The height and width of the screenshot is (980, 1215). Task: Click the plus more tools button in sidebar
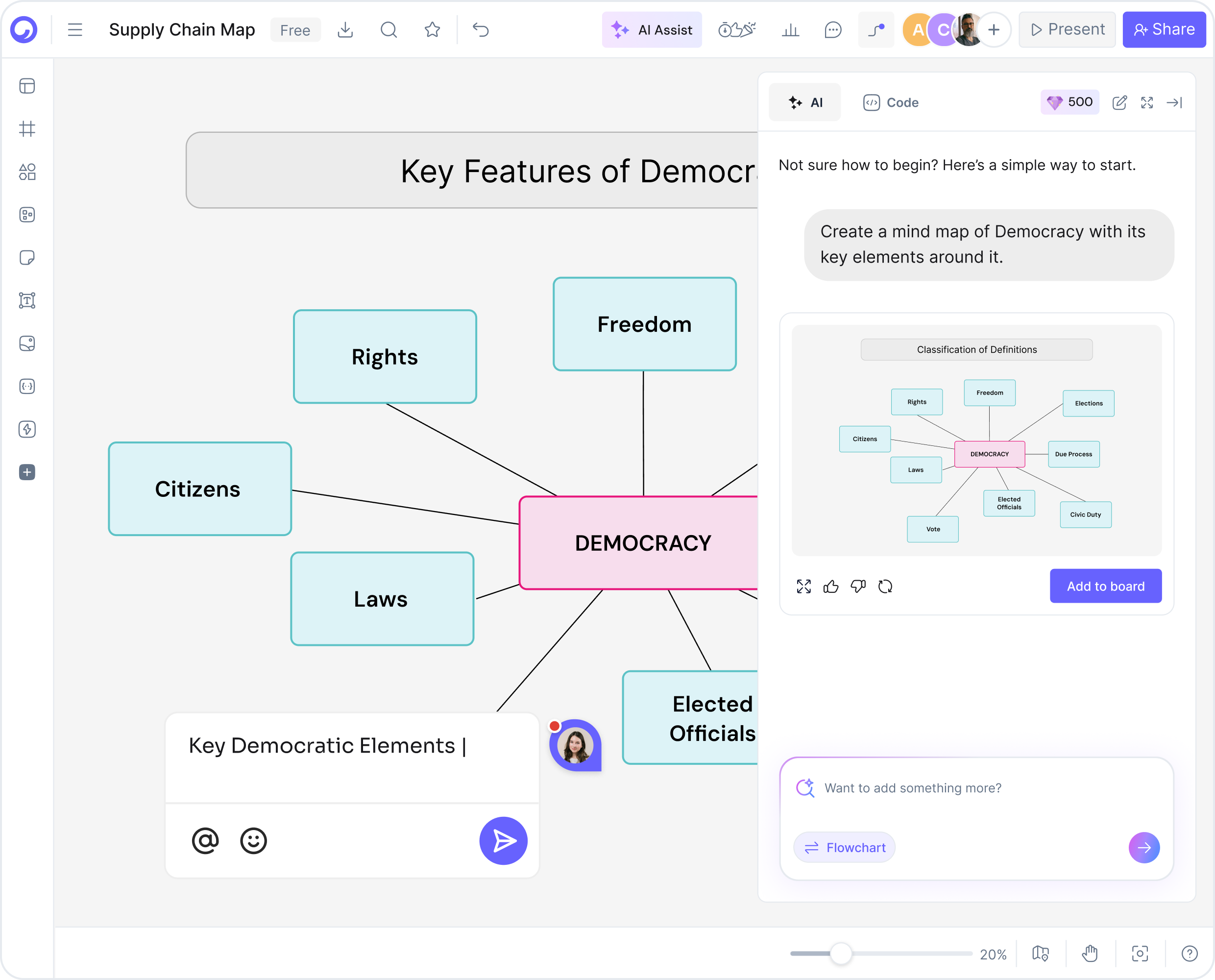pos(27,472)
